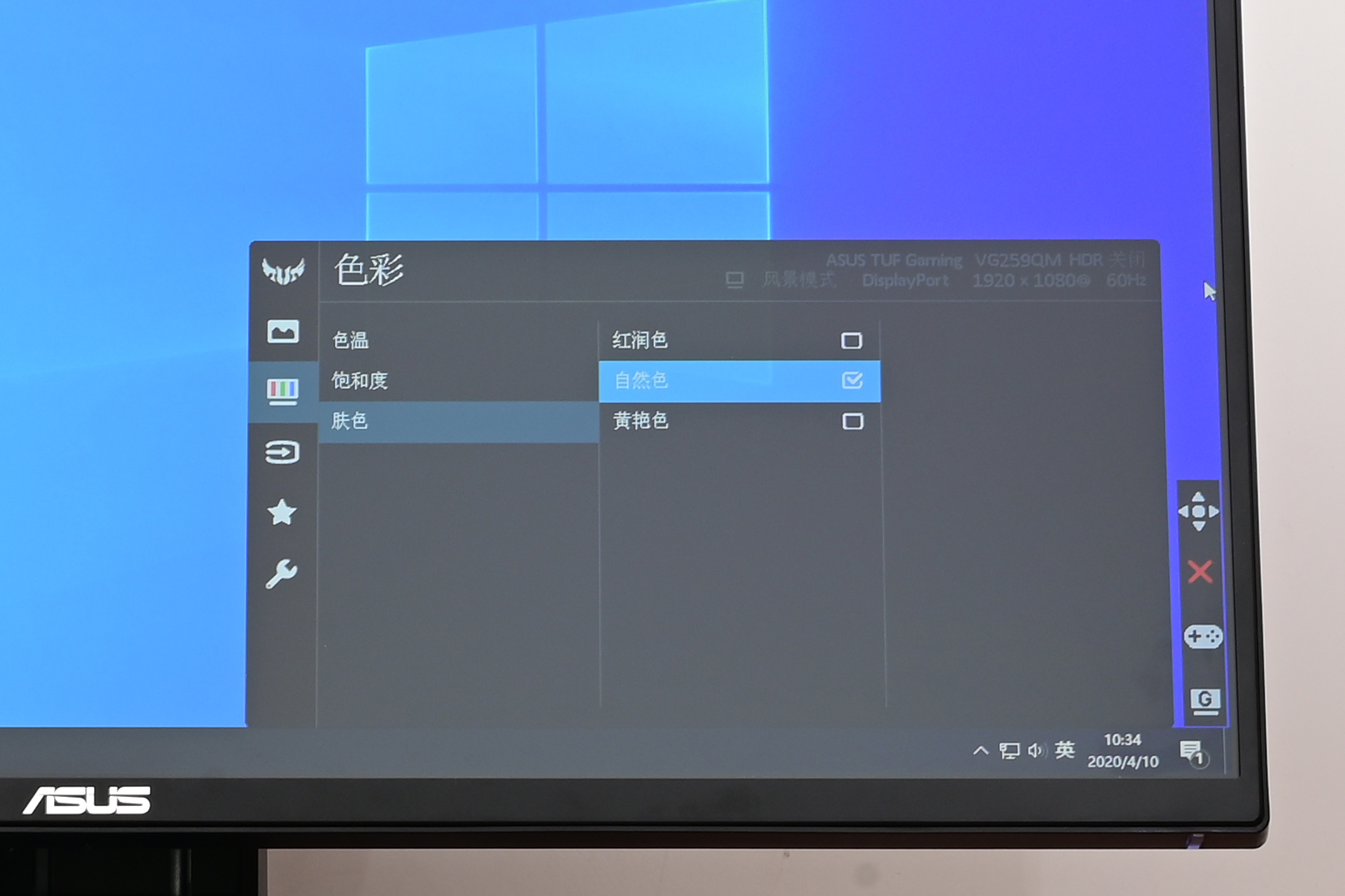Click the speaker icon in the taskbar
This screenshot has width=1345, height=896.
[x=1036, y=749]
